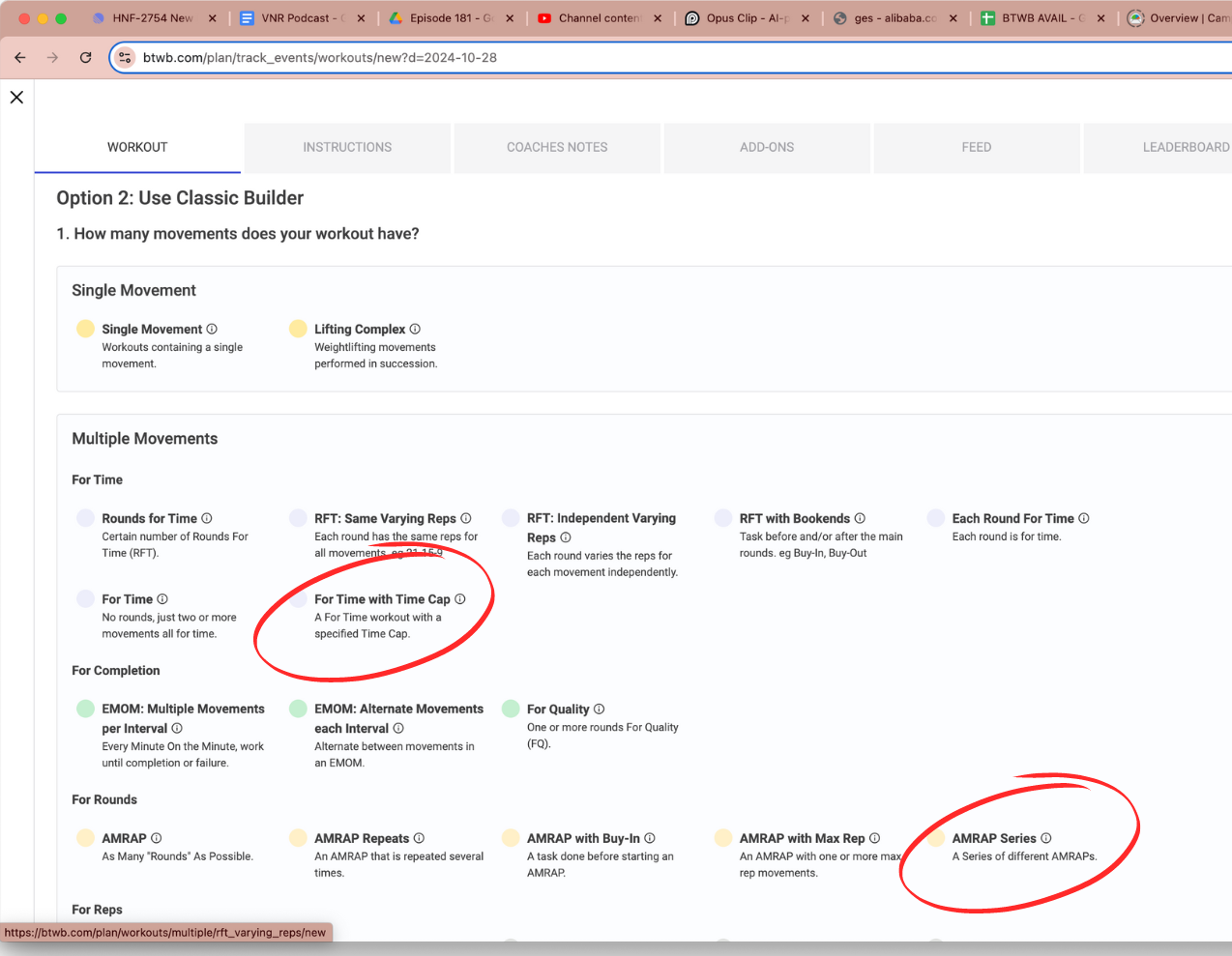The image size is (1232, 956).
Task: Click info icon beside RFT with Bookends
Action: click(860, 518)
